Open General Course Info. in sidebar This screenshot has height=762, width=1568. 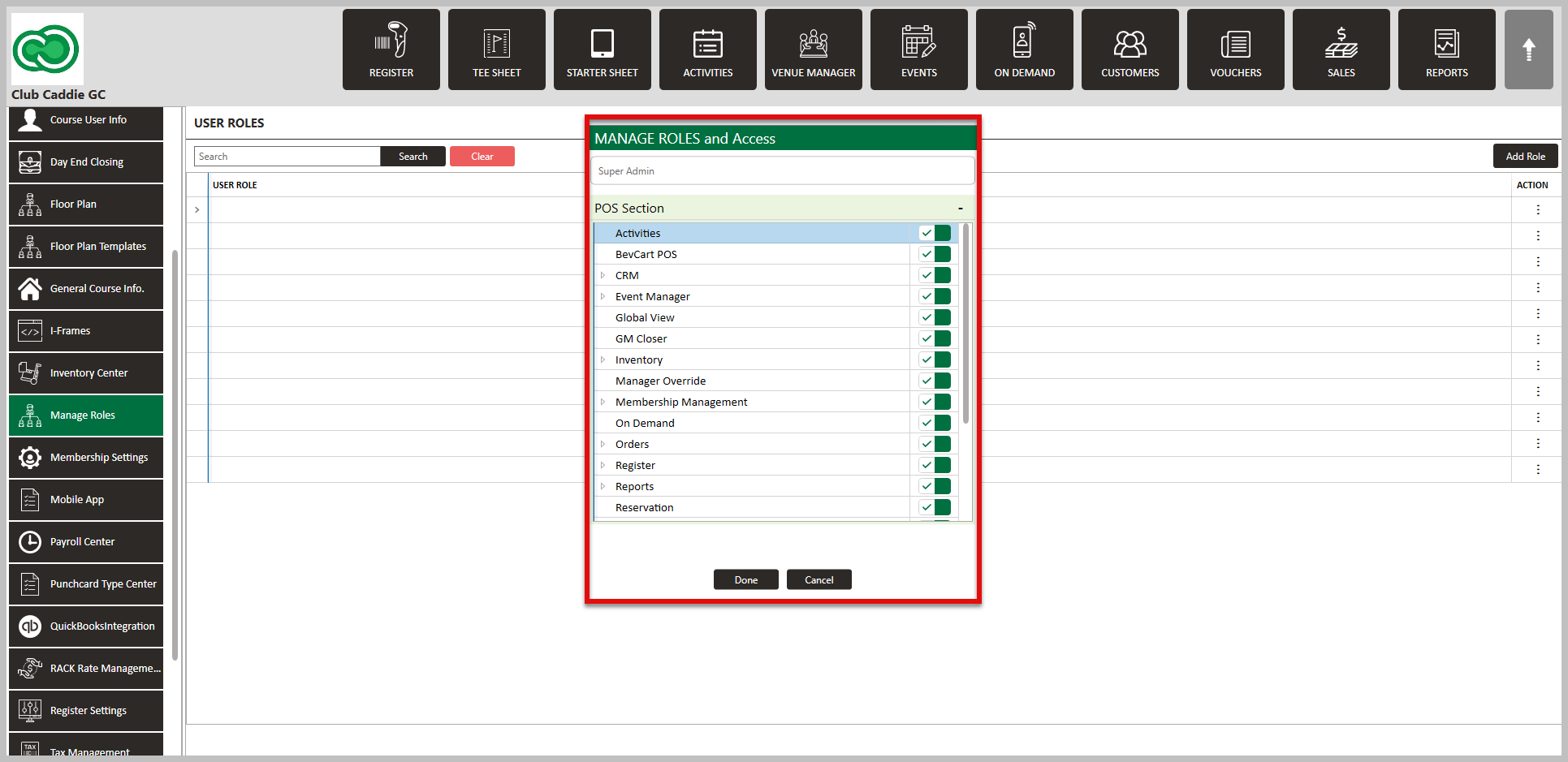pyautogui.click(x=86, y=289)
